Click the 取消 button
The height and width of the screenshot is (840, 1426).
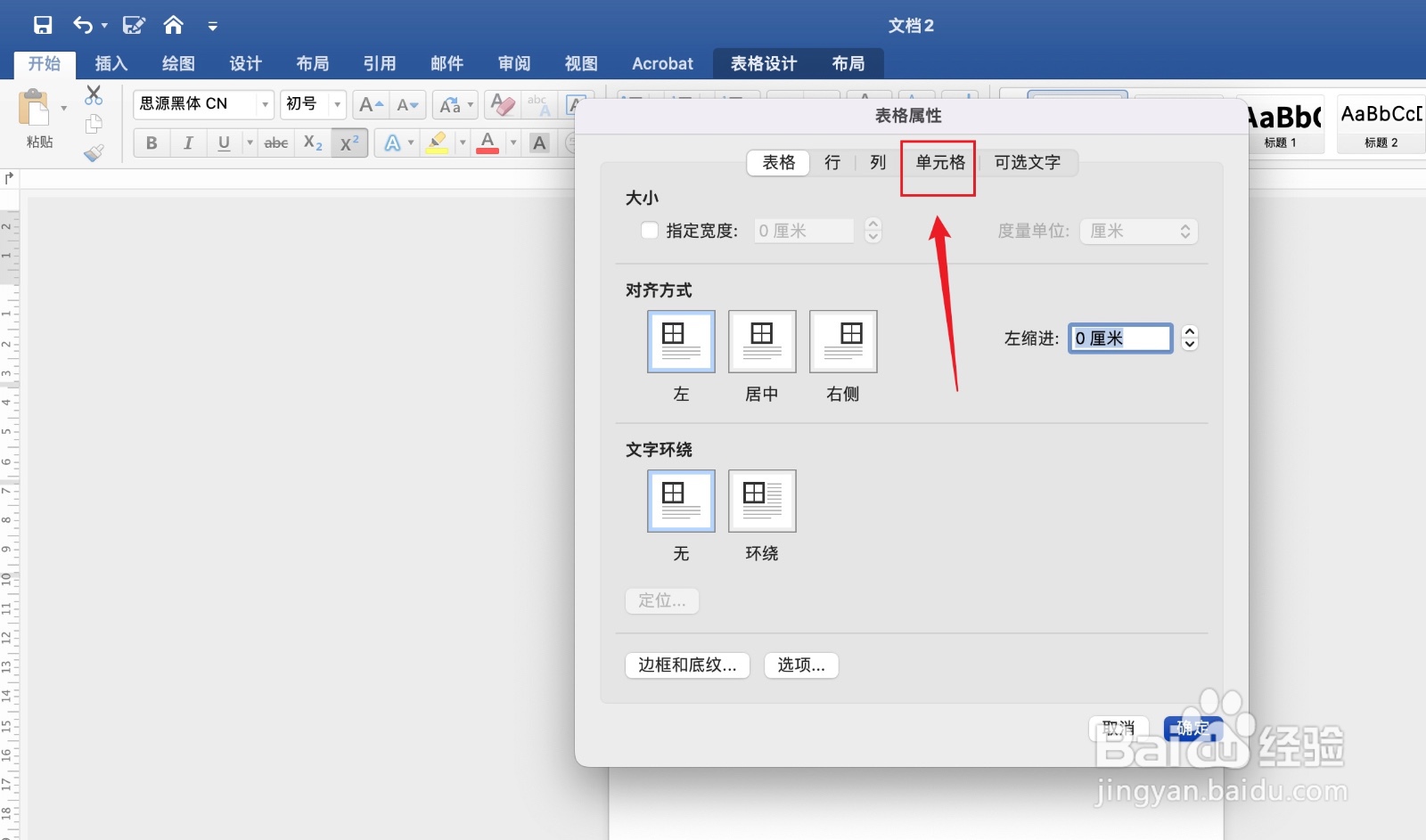[x=1119, y=729]
